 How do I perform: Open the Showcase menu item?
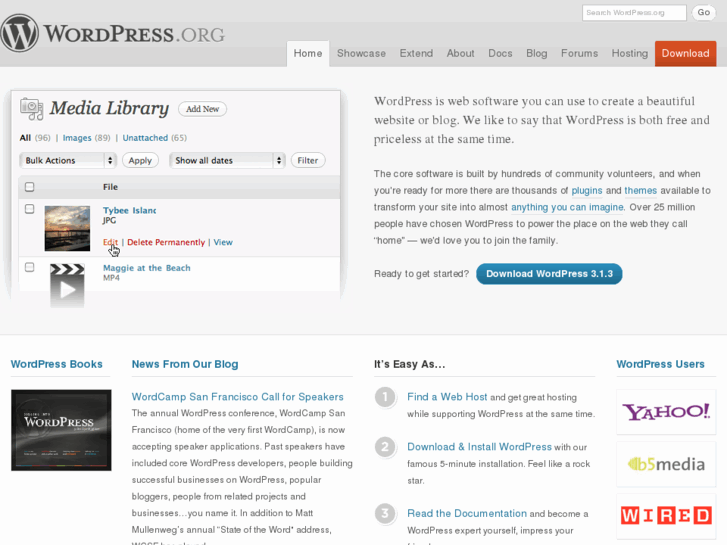tap(361, 53)
